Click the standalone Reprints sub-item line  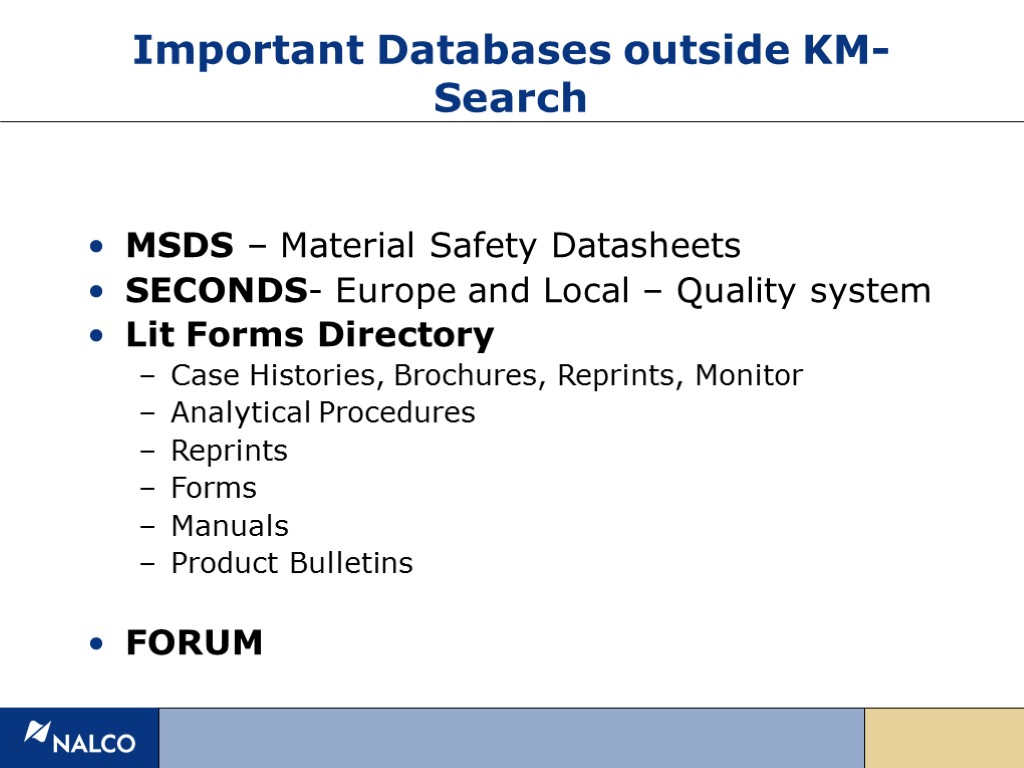coord(229,451)
